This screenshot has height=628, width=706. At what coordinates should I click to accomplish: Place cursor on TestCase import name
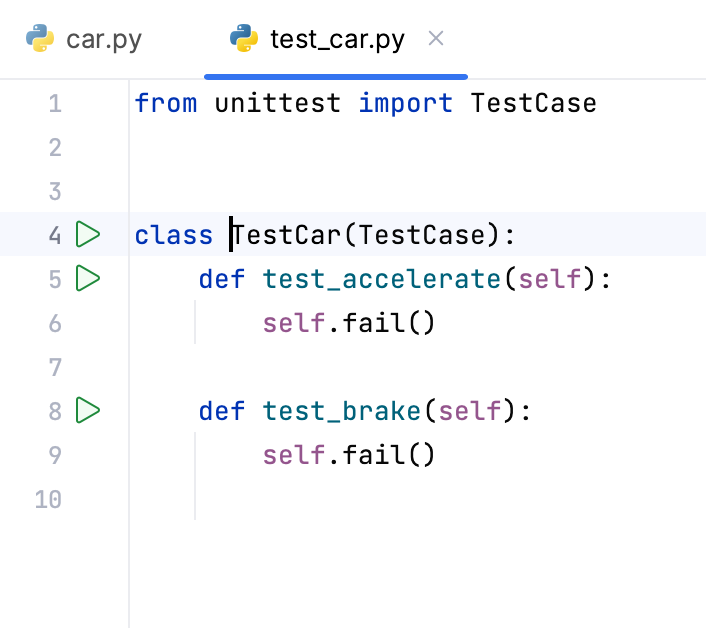[x=533, y=103]
